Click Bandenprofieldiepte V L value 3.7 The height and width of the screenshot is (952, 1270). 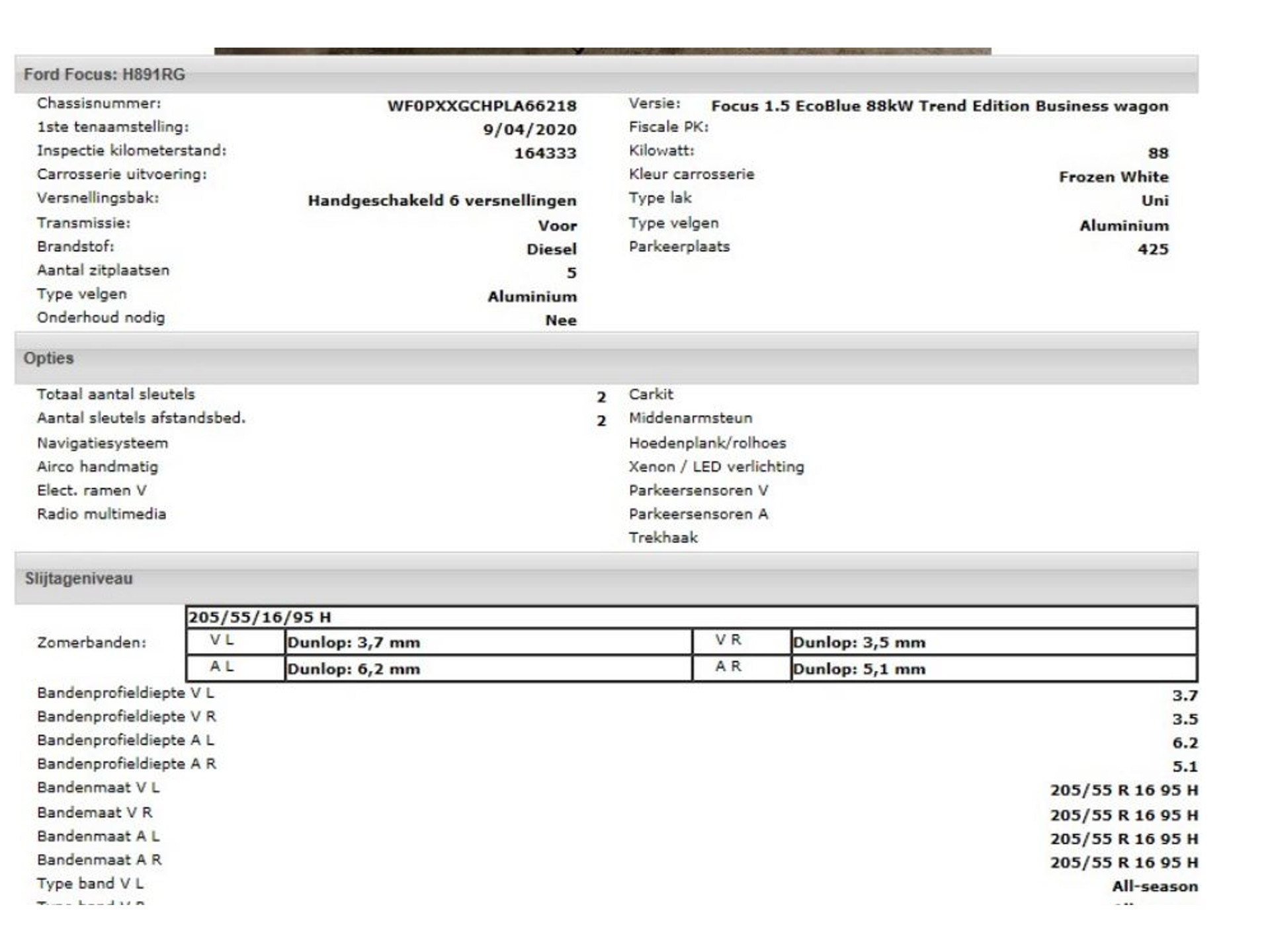[x=1185, y=695]
